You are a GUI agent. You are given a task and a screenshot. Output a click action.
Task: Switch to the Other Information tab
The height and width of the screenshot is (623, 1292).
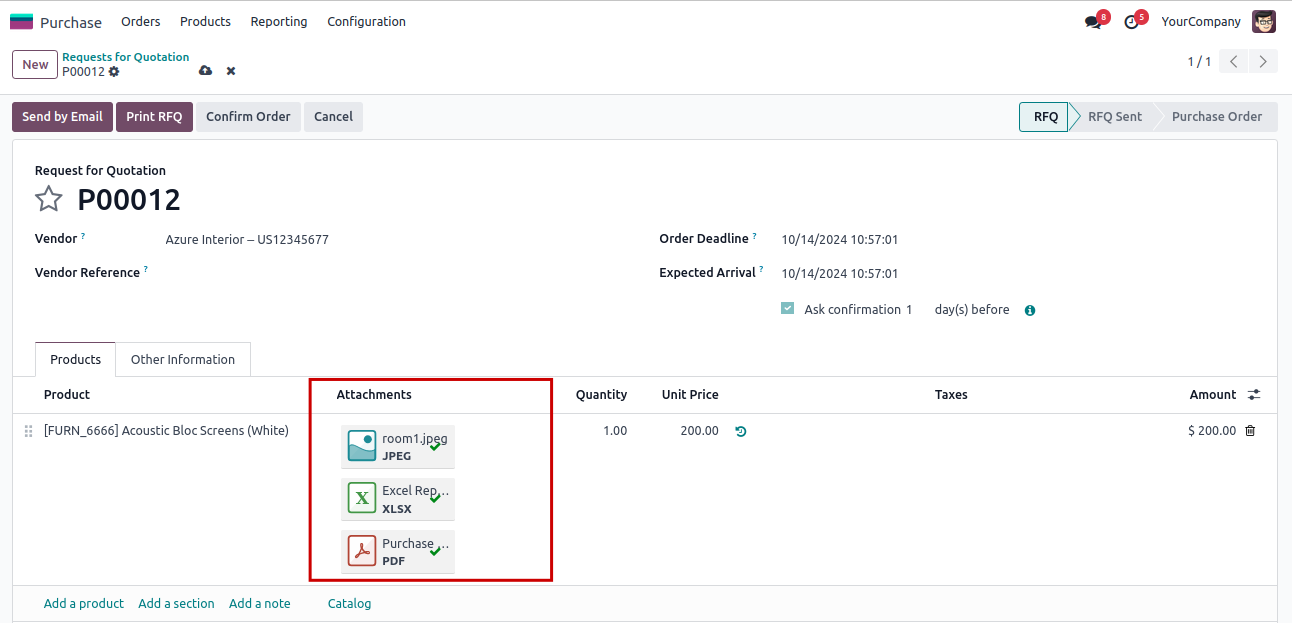[183, 359]
